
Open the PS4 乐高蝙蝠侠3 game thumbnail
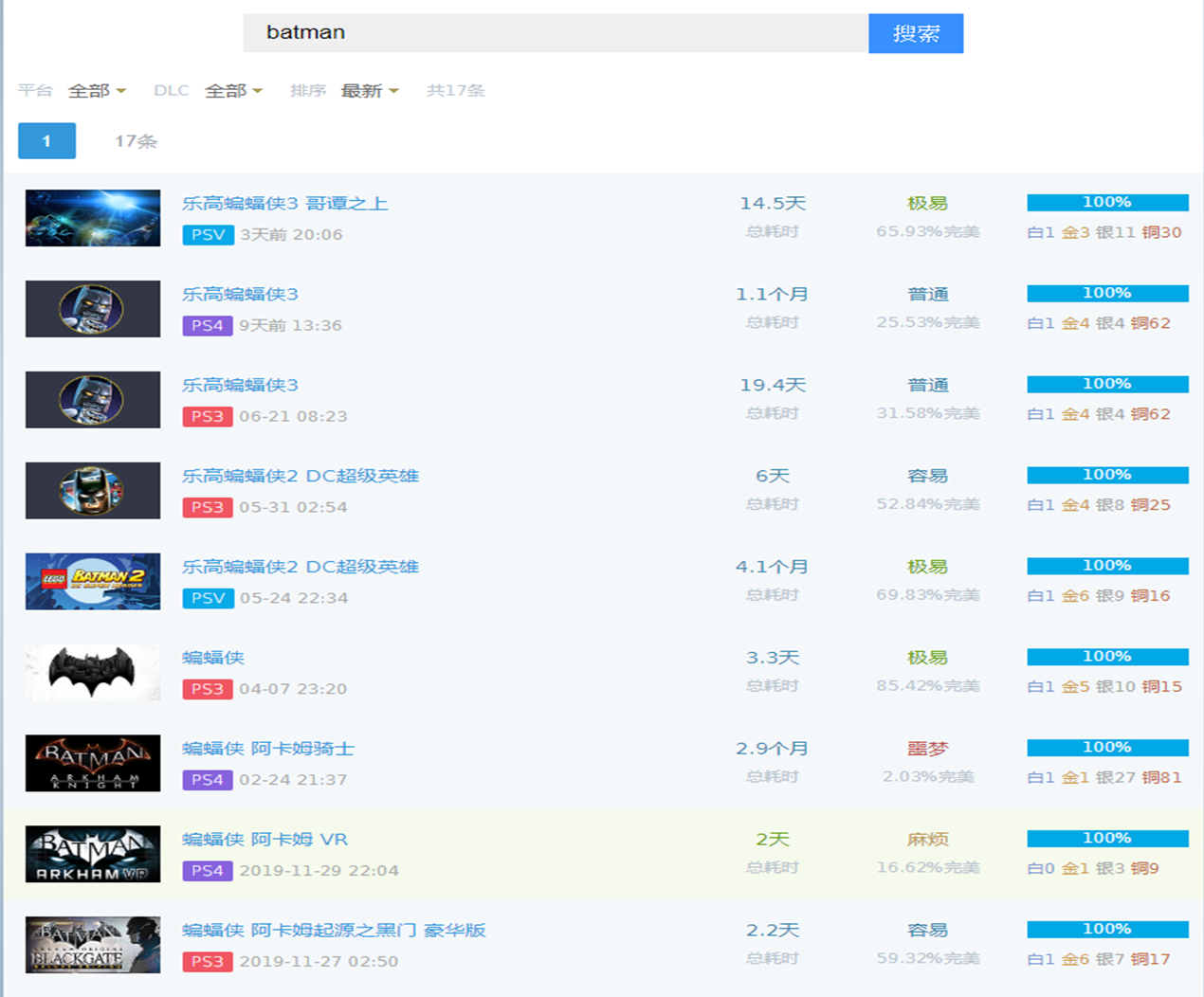(93, 309)
